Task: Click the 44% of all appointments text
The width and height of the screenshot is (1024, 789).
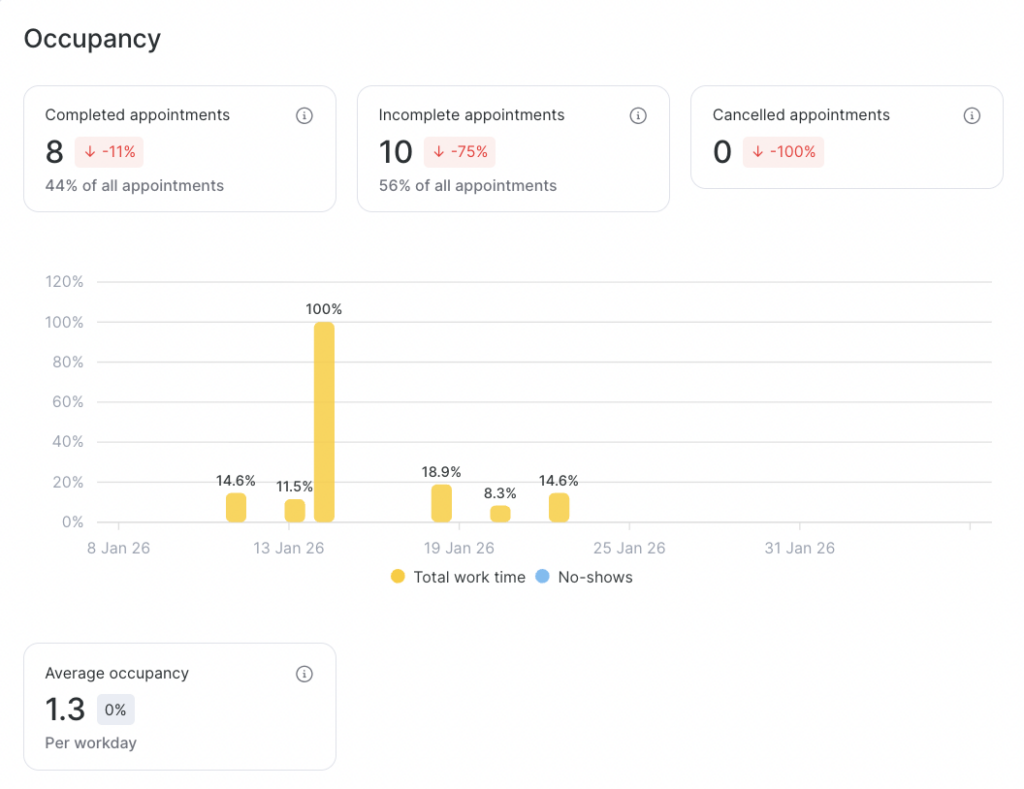Action: pos(134,186)
